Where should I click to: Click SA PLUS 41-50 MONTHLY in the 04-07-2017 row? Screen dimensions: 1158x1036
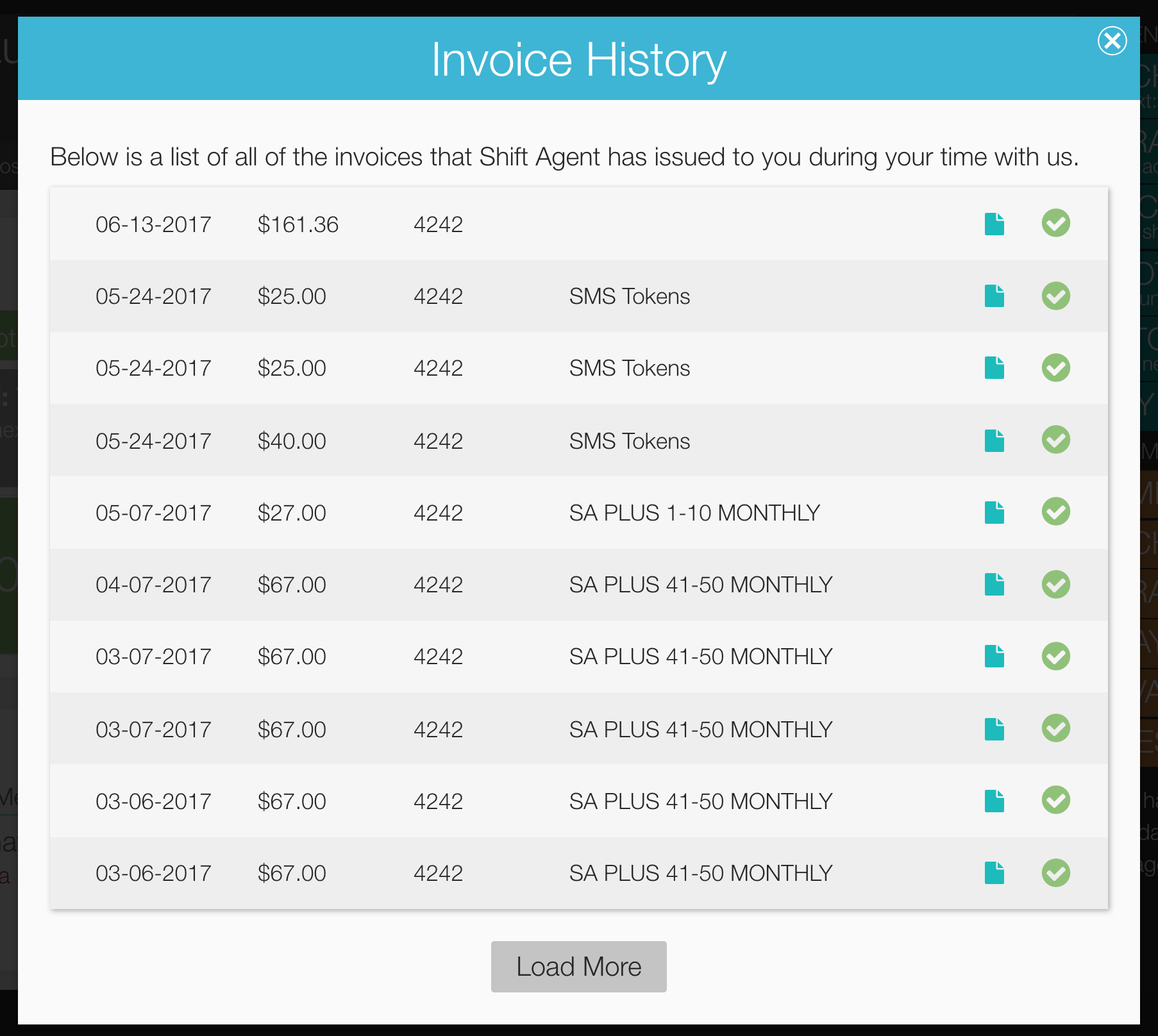pyautogui.click(x=701, y=585)
